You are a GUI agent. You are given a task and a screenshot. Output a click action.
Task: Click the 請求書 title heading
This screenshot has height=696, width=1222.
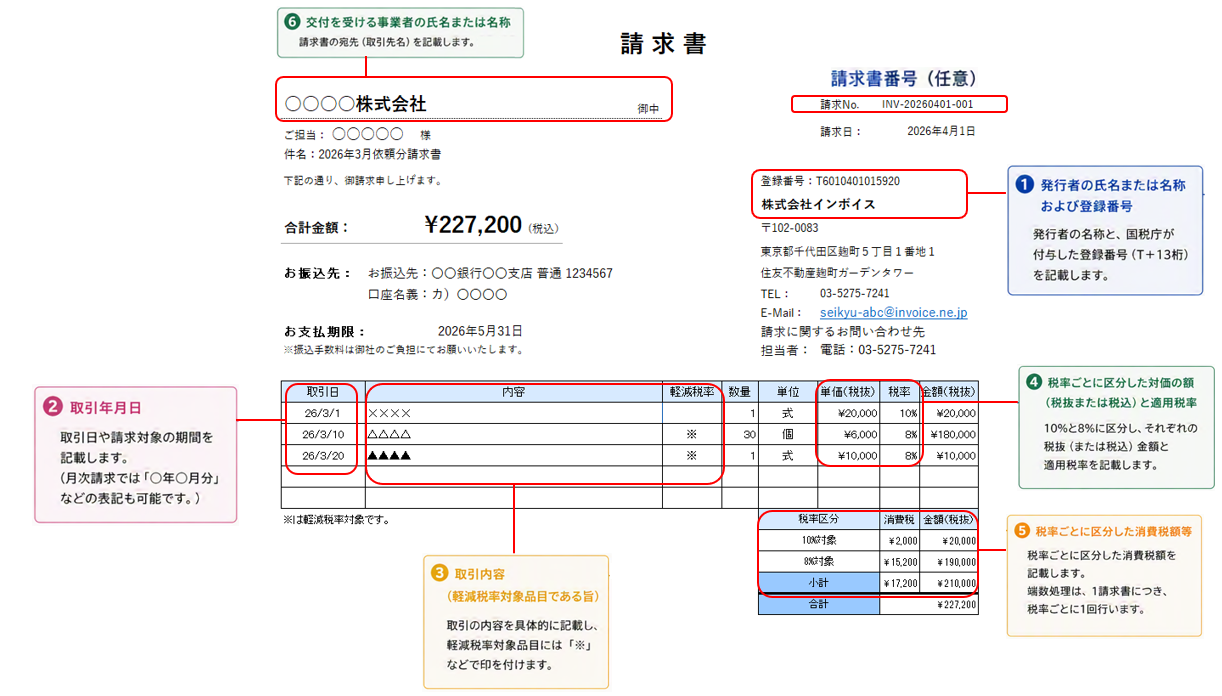[663, 44]
